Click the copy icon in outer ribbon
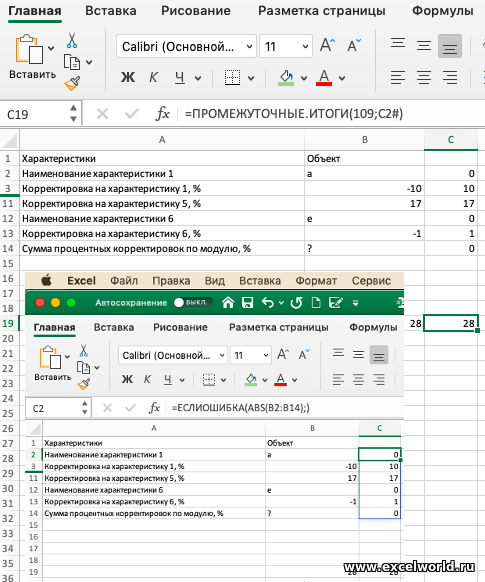The height and width of the screenshot is (582, 485). 72,62
